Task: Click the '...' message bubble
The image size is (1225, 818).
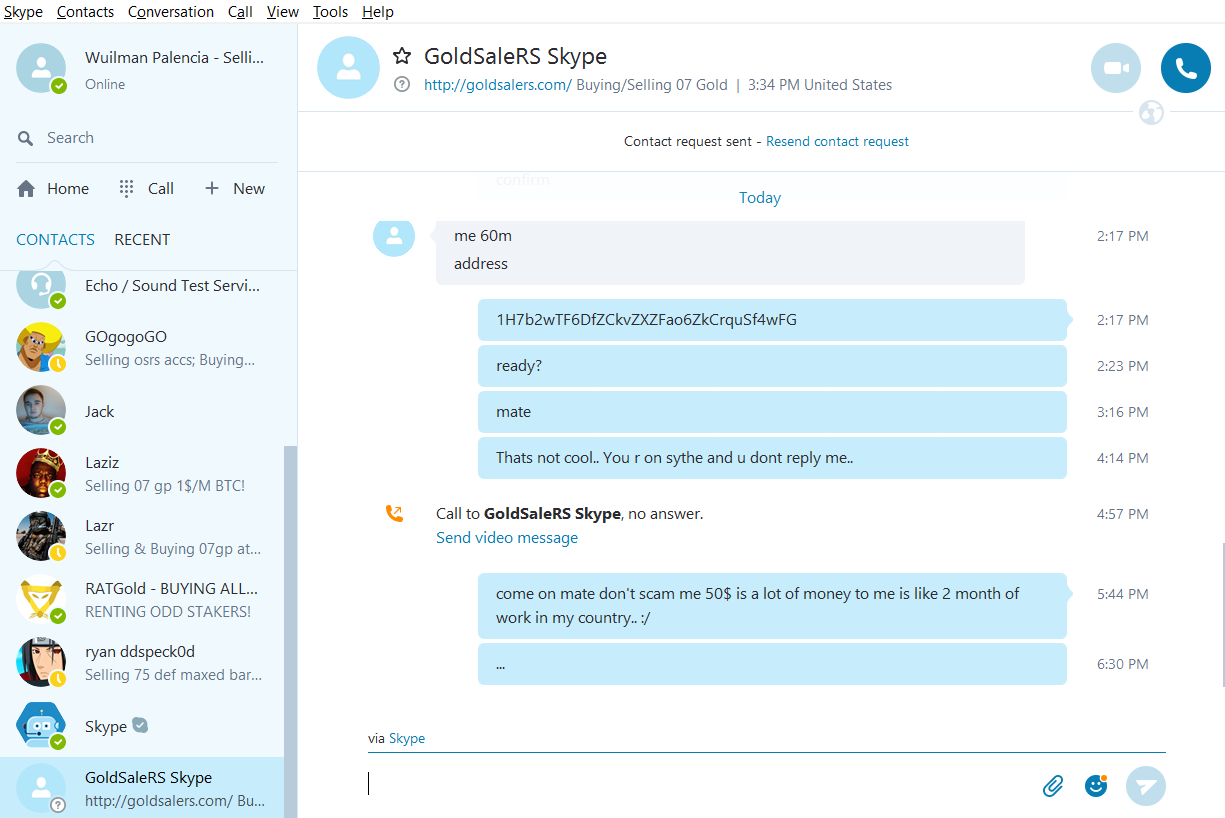Action: (x=772, y=664)
